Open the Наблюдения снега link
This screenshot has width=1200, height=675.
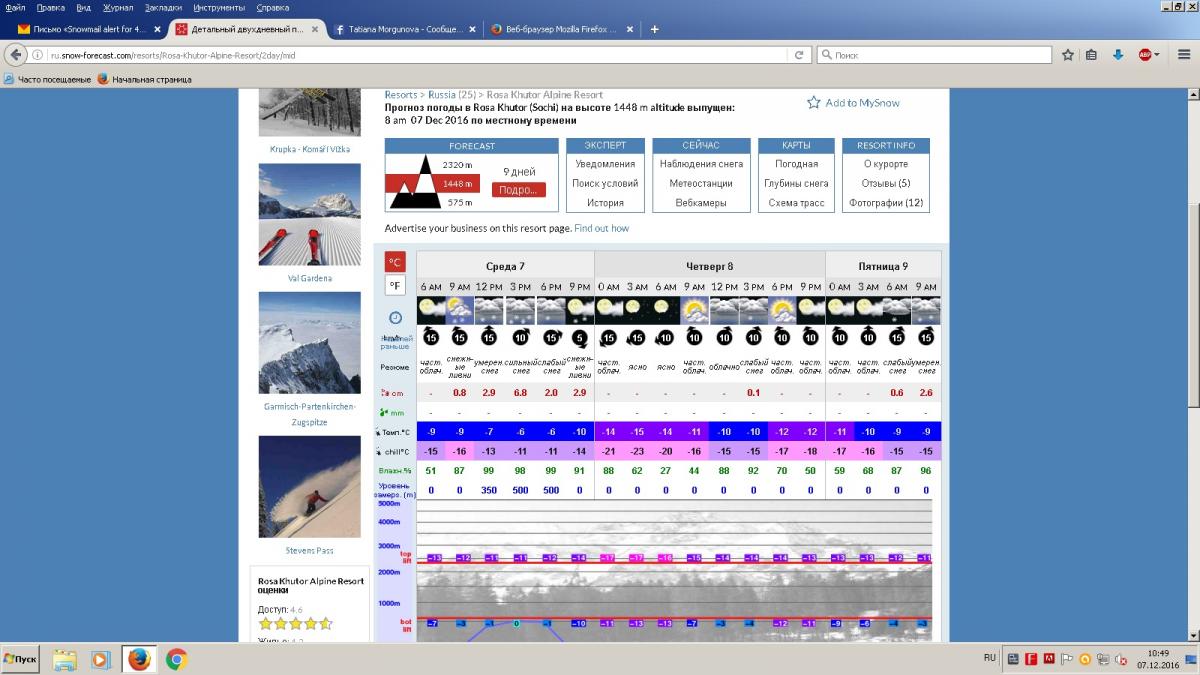701,164
